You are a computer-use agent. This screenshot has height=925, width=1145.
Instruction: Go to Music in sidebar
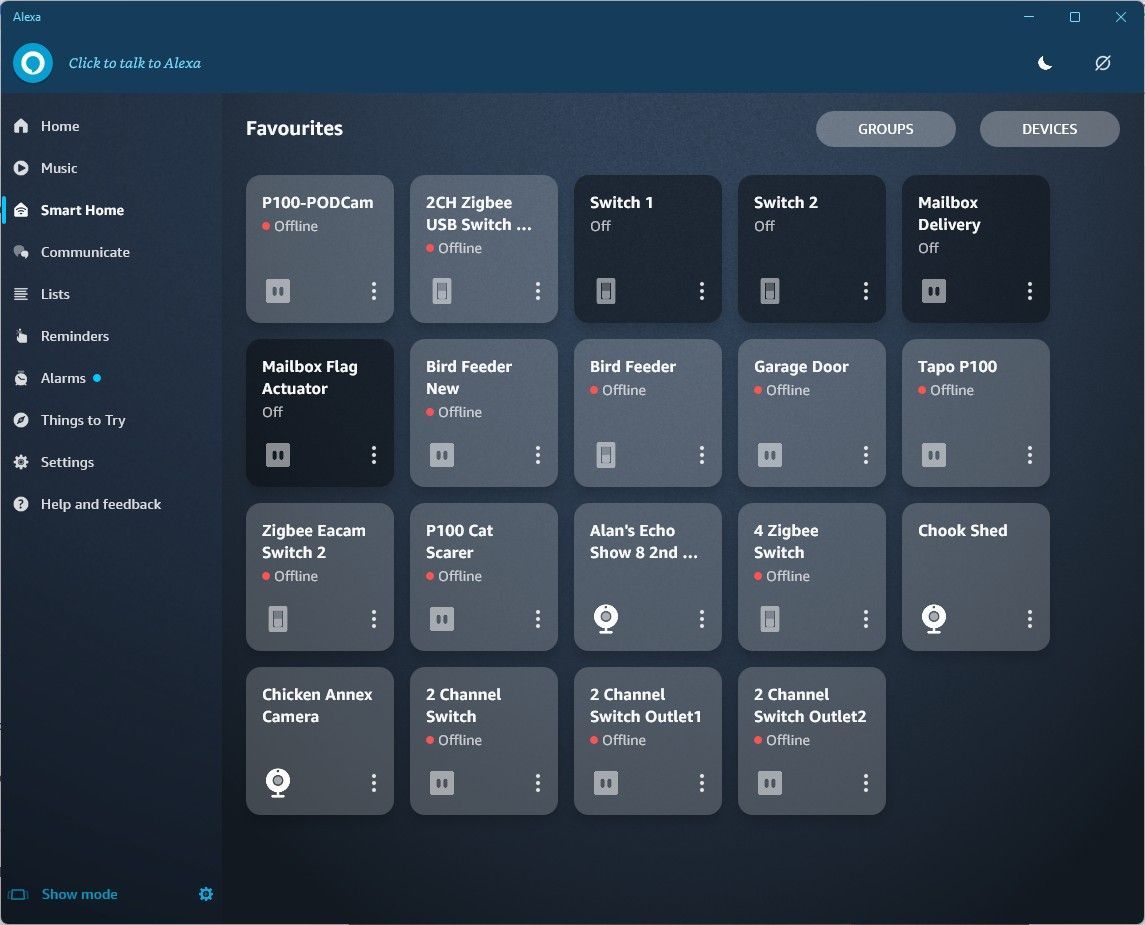[x=59, y=168]
